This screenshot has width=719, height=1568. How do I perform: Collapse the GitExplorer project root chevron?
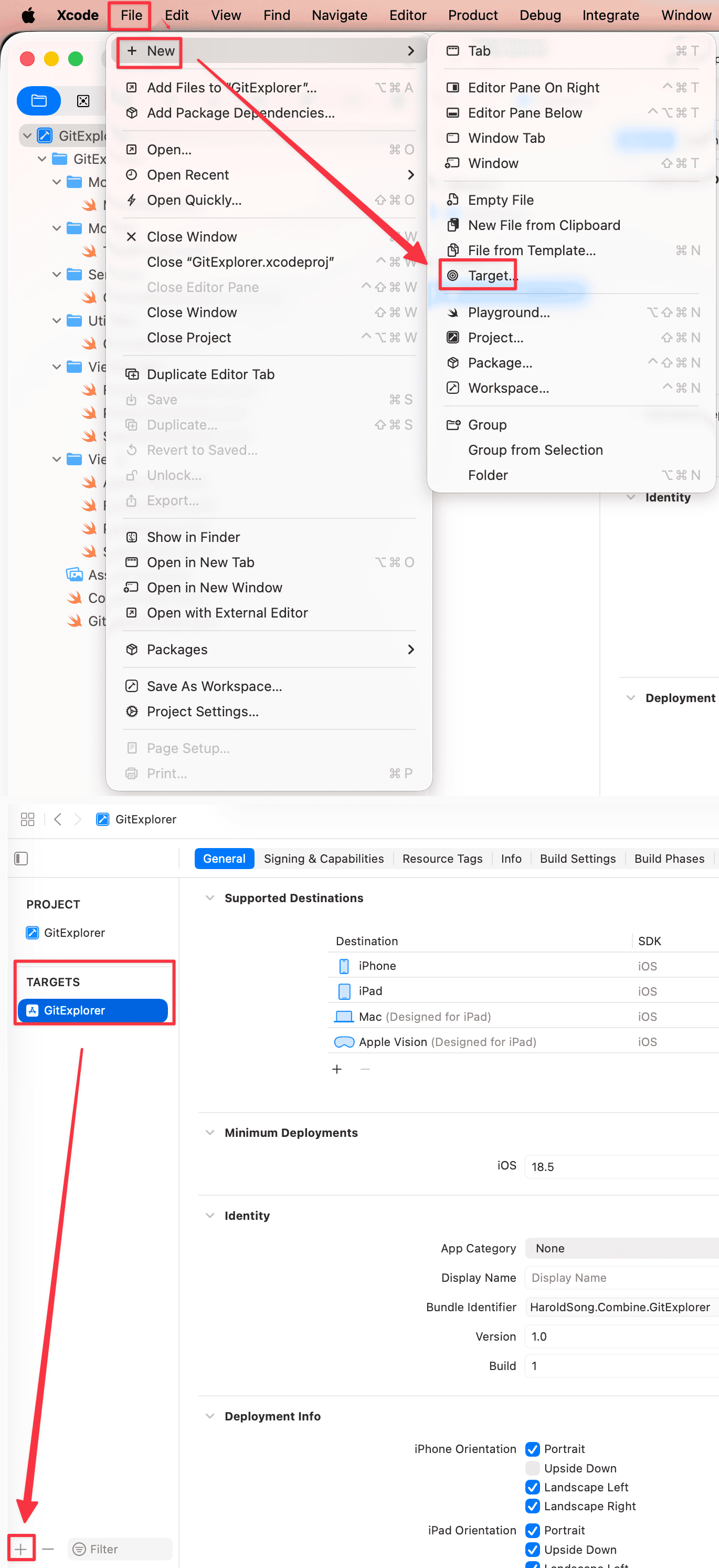27,135
